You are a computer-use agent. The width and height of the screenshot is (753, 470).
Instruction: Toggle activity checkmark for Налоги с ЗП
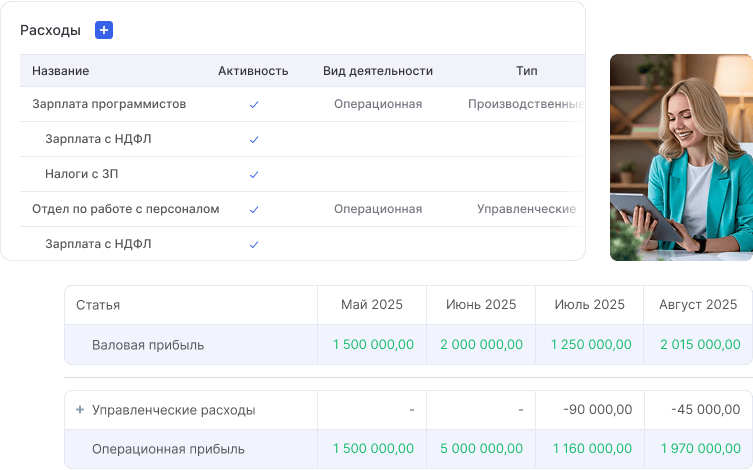click(254, 174)
